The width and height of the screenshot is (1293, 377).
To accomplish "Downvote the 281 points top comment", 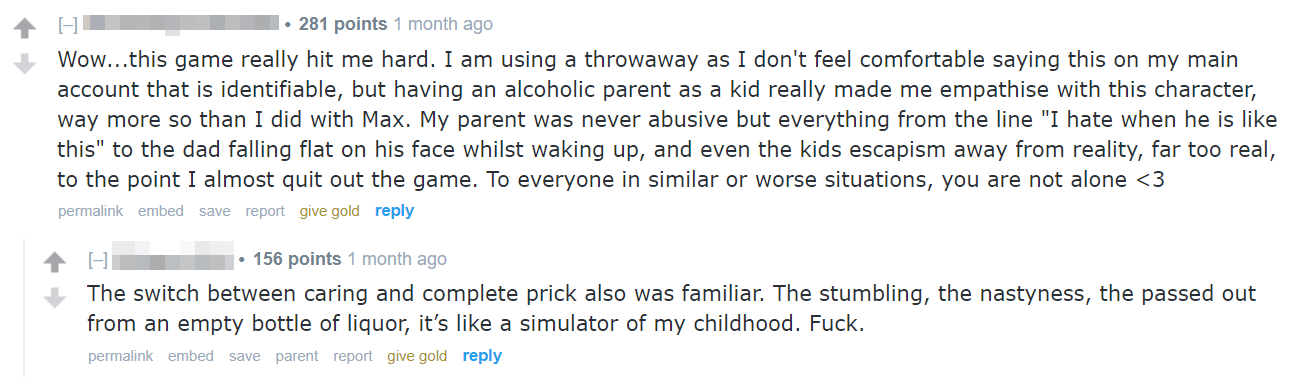I will (x=26, y=64).
